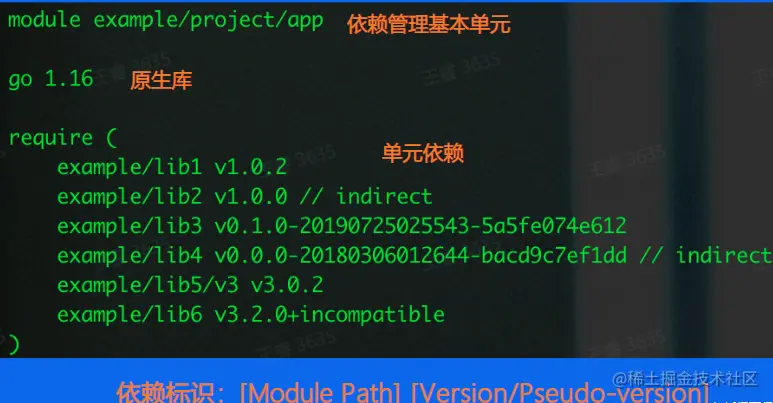
Task: Click the @稀土掘金技术社区 watermark
Action: click(684, 378)
